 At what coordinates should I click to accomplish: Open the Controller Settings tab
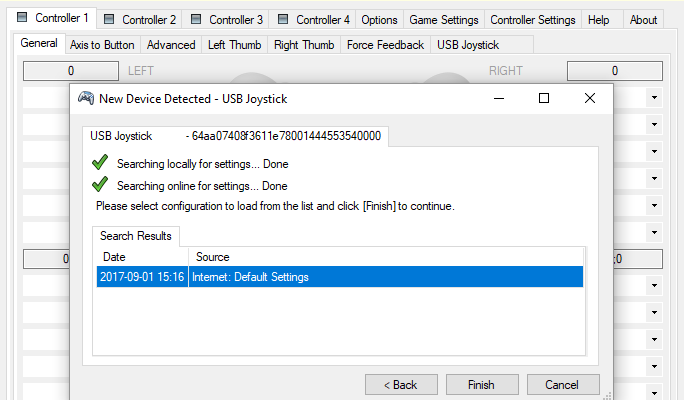click(533, 20)
